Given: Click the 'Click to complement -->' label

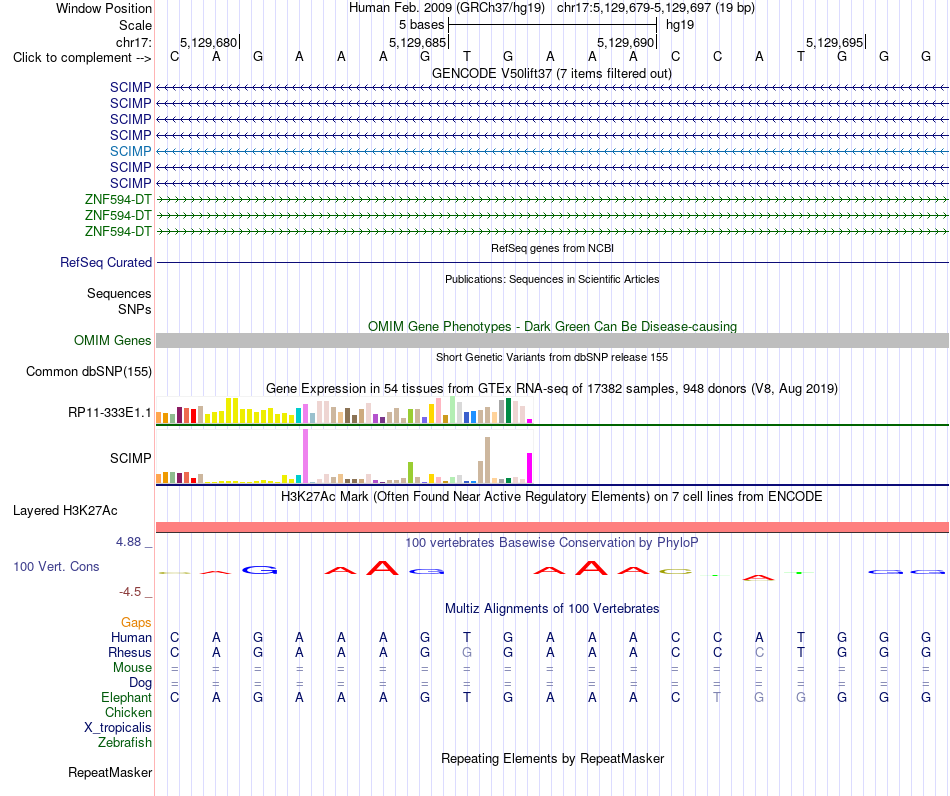Looking at the screenshot, I should click(x=82, y=58).
